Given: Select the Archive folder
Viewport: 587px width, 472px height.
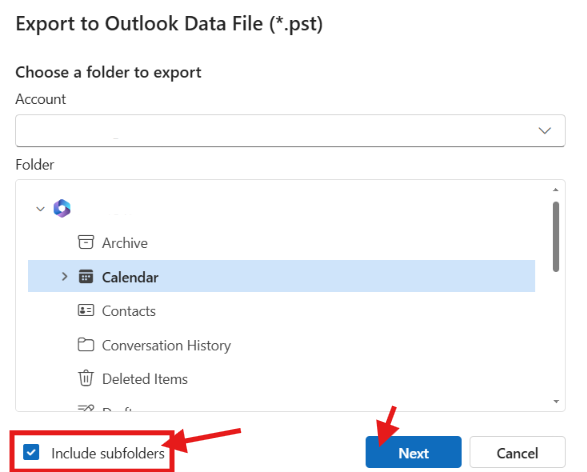Looking at the screenshot, I should pos(281,243).
